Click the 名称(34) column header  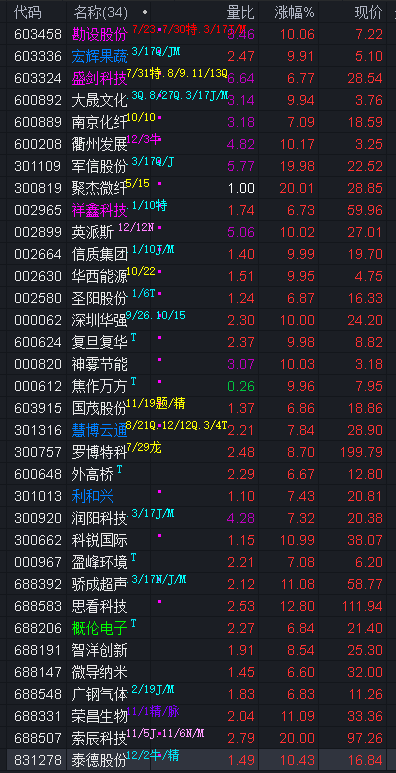coord(100,12)
